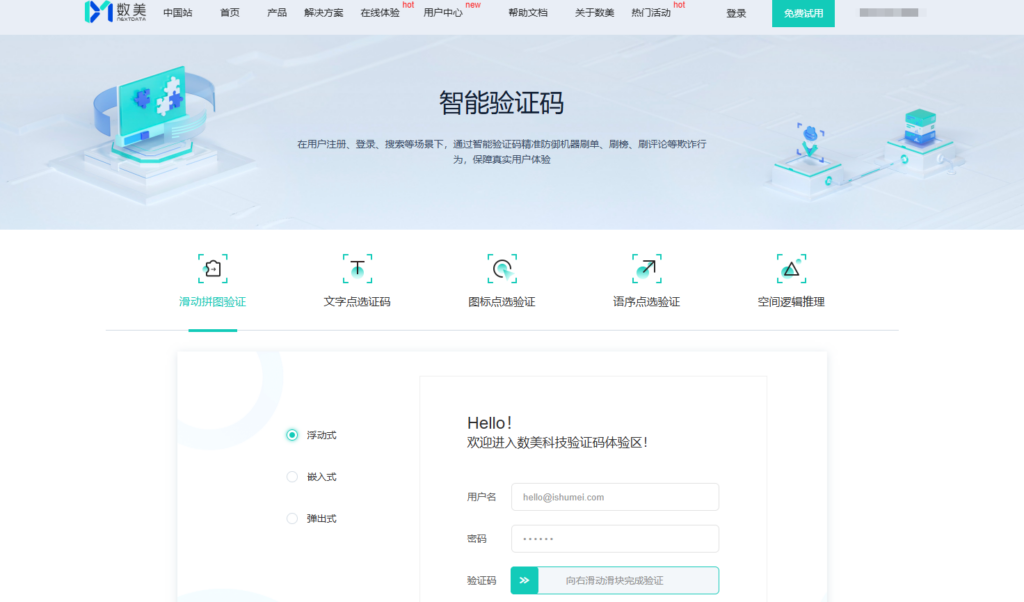Go to the 首页 menu item
Image resolution: width=1024 pixels, height=602 pixels.
(x=230, y=13)
